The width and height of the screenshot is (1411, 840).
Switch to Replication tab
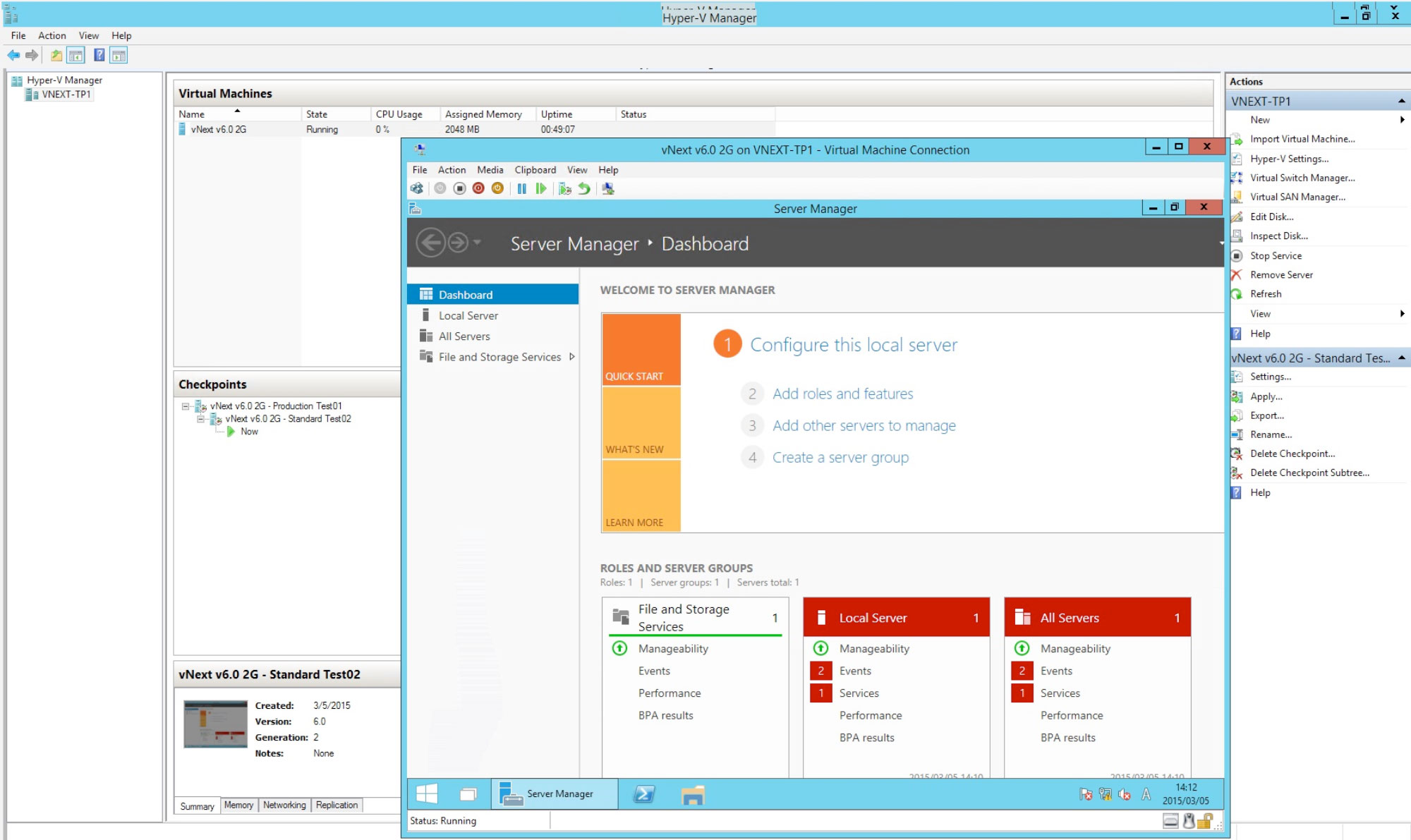pos(337,805)
